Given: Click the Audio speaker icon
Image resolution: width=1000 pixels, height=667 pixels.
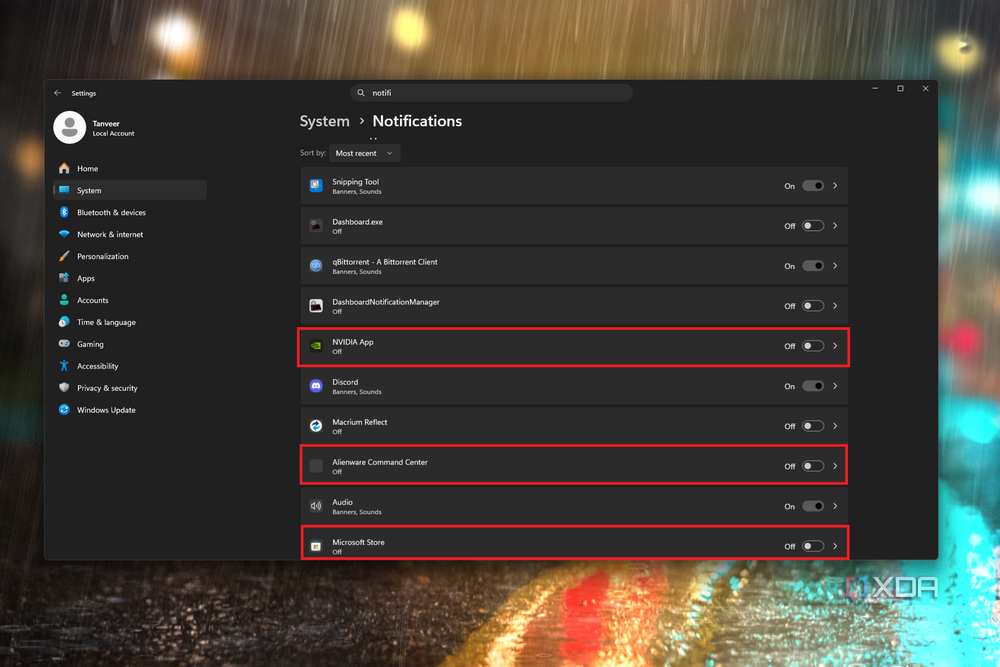Looking at the screenshot, I should [x=316, y=506].
